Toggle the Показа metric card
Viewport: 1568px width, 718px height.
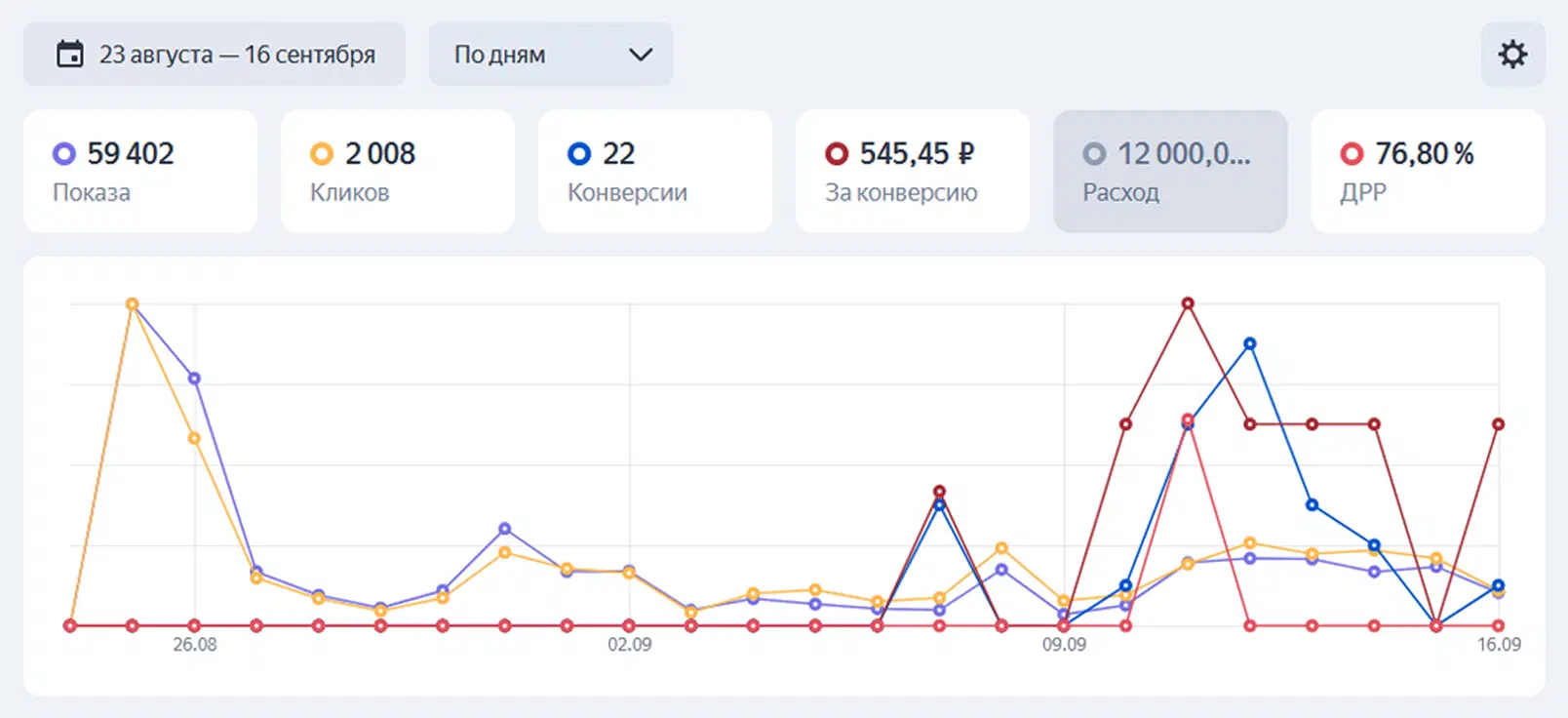140,171
